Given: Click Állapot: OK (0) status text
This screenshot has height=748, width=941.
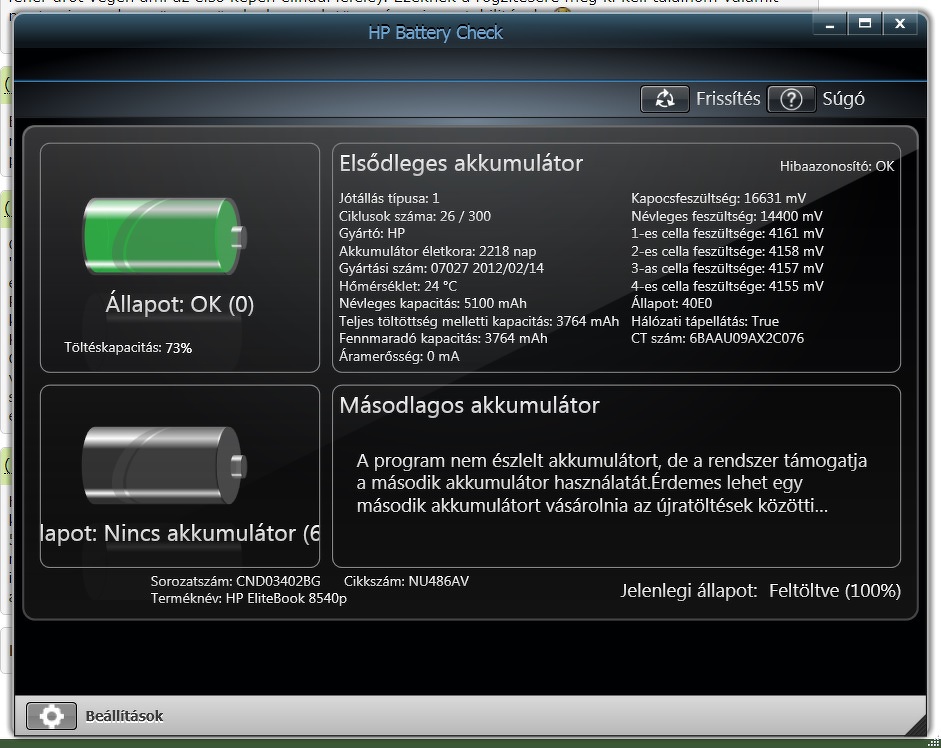Looking at the screenshot, I should click(x=179, y=304).
